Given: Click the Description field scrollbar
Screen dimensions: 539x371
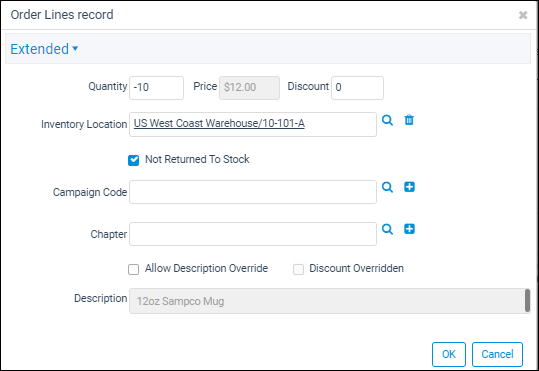Looking at the screenshot, I should [527, 301].
